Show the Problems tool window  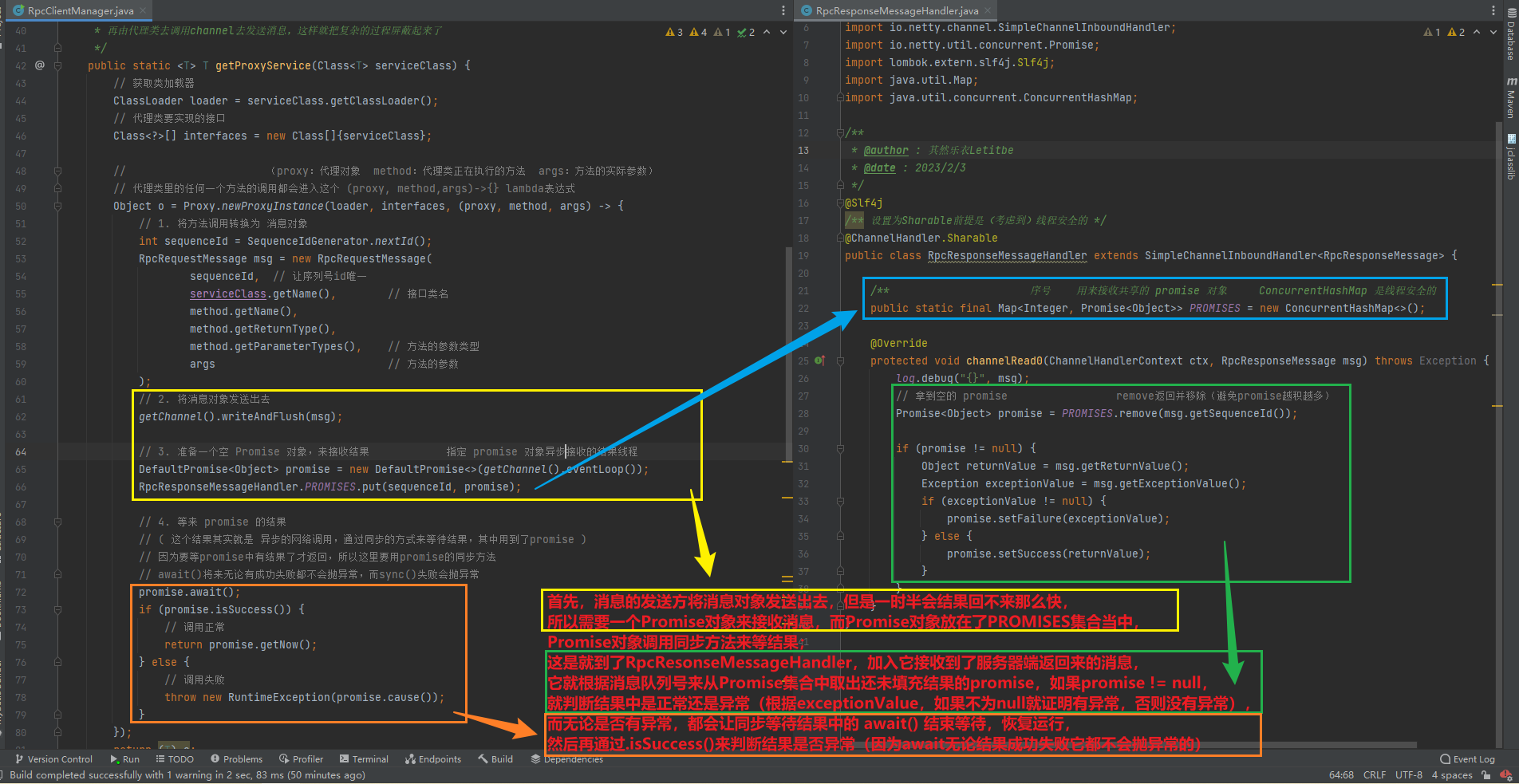[236, 759]
